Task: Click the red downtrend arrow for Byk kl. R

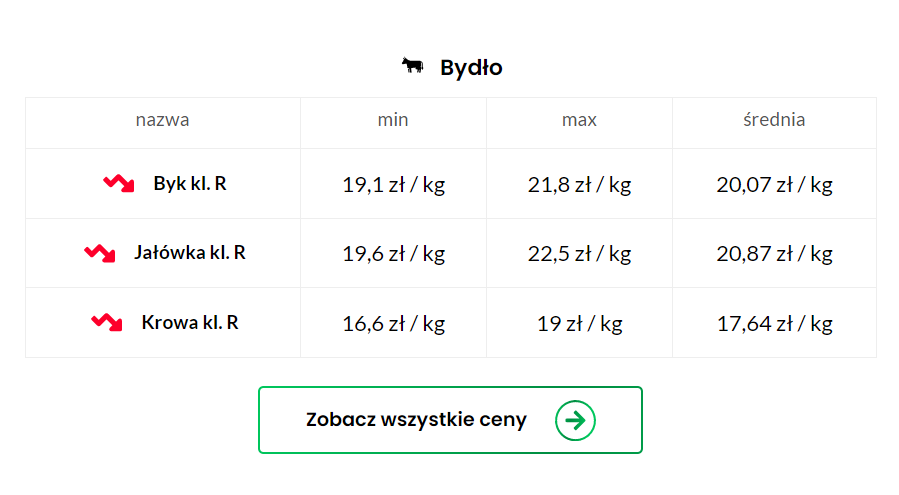Action: [119, 184]
